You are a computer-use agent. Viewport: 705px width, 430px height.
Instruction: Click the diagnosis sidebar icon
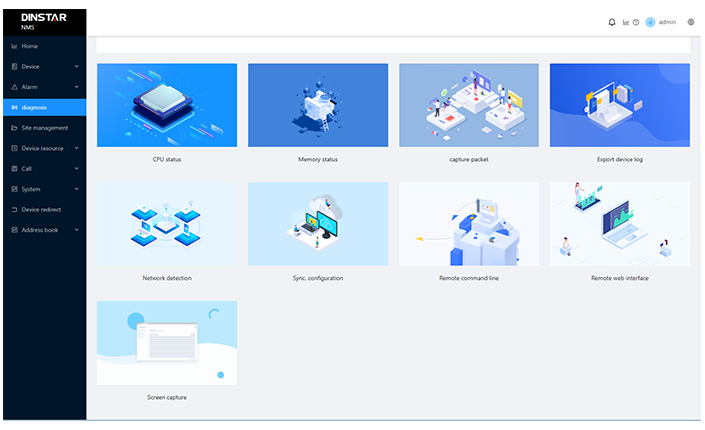click(14, 108)
